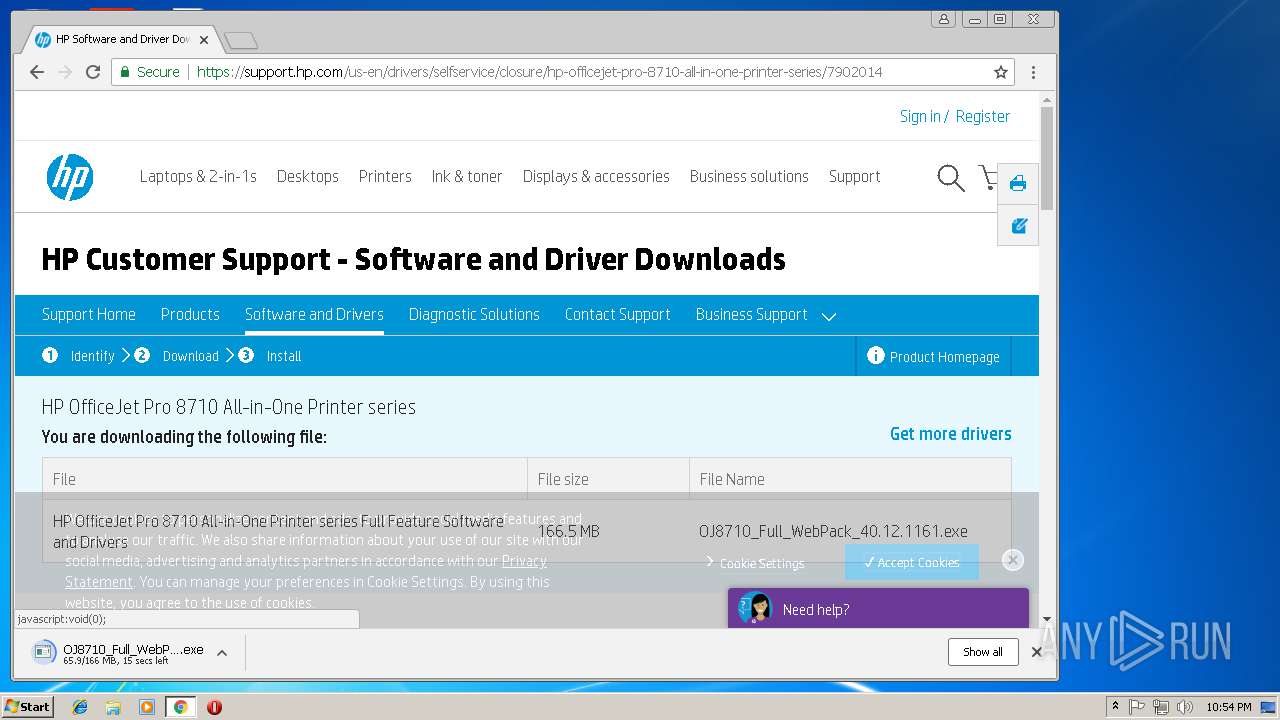Viewport: 1280px width, 720px height.
Task: Click the volume speaker tray icon
Action: 1185,707
